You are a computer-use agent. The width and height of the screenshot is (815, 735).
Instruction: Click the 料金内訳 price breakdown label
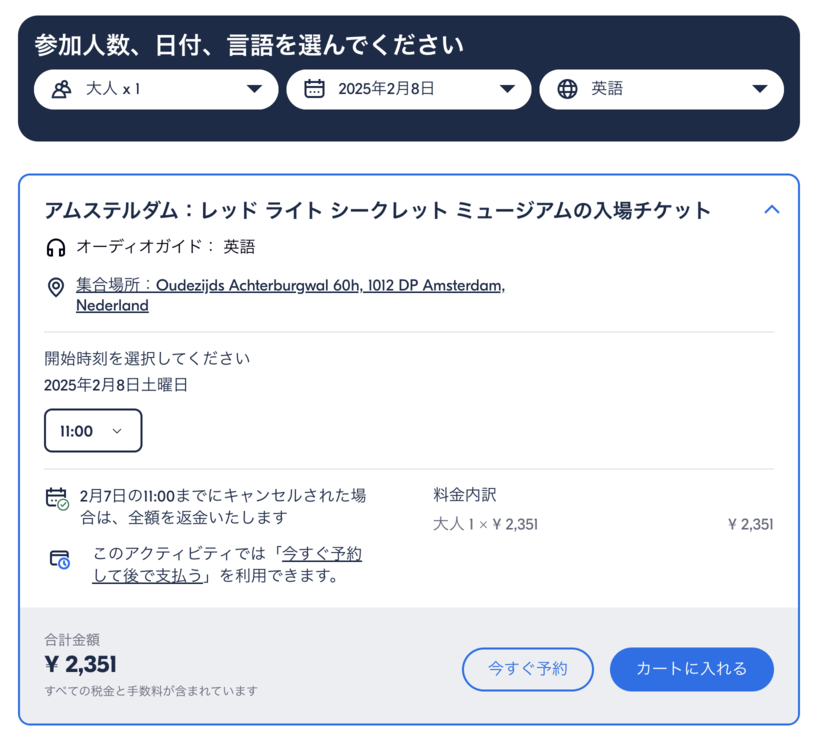click(x=464, y=494)
